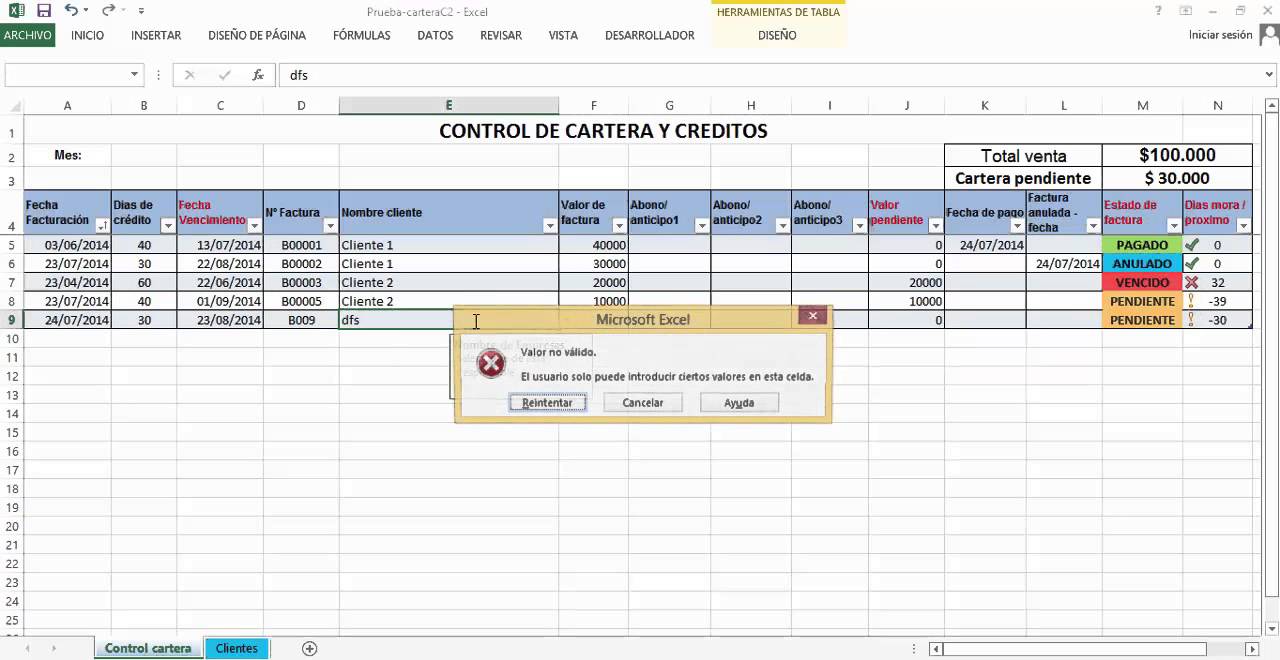1280x660 pixels.
Task: Click inside the formula bar containing dfs
Action: [770, 75]
